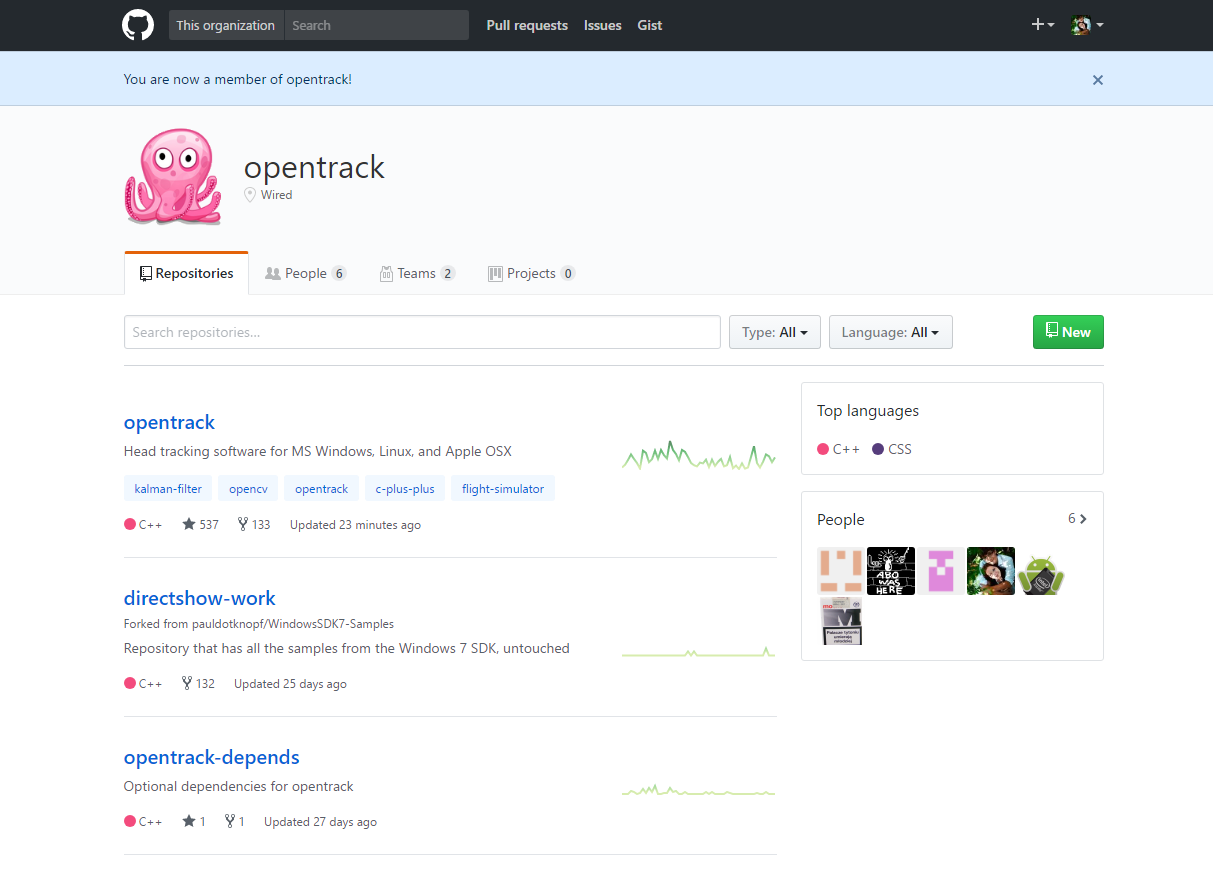
Task: Open forks of opentrack (133)
Action: click(254, 524)
